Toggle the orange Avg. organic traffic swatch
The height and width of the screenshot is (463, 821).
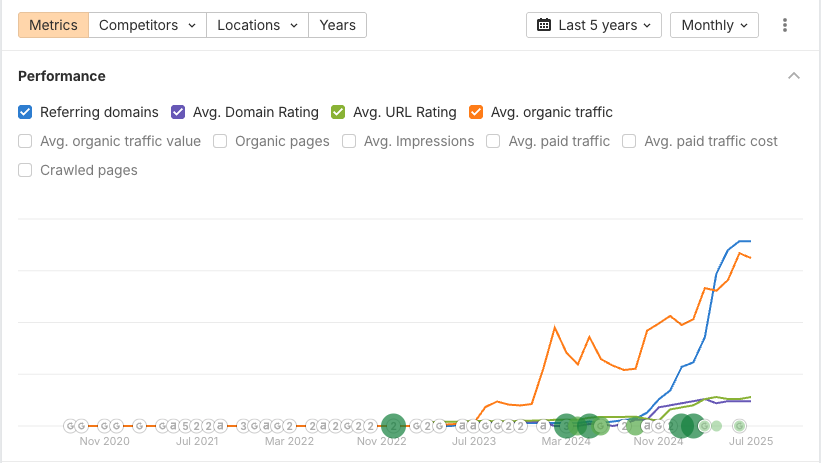tap(476, 112)
